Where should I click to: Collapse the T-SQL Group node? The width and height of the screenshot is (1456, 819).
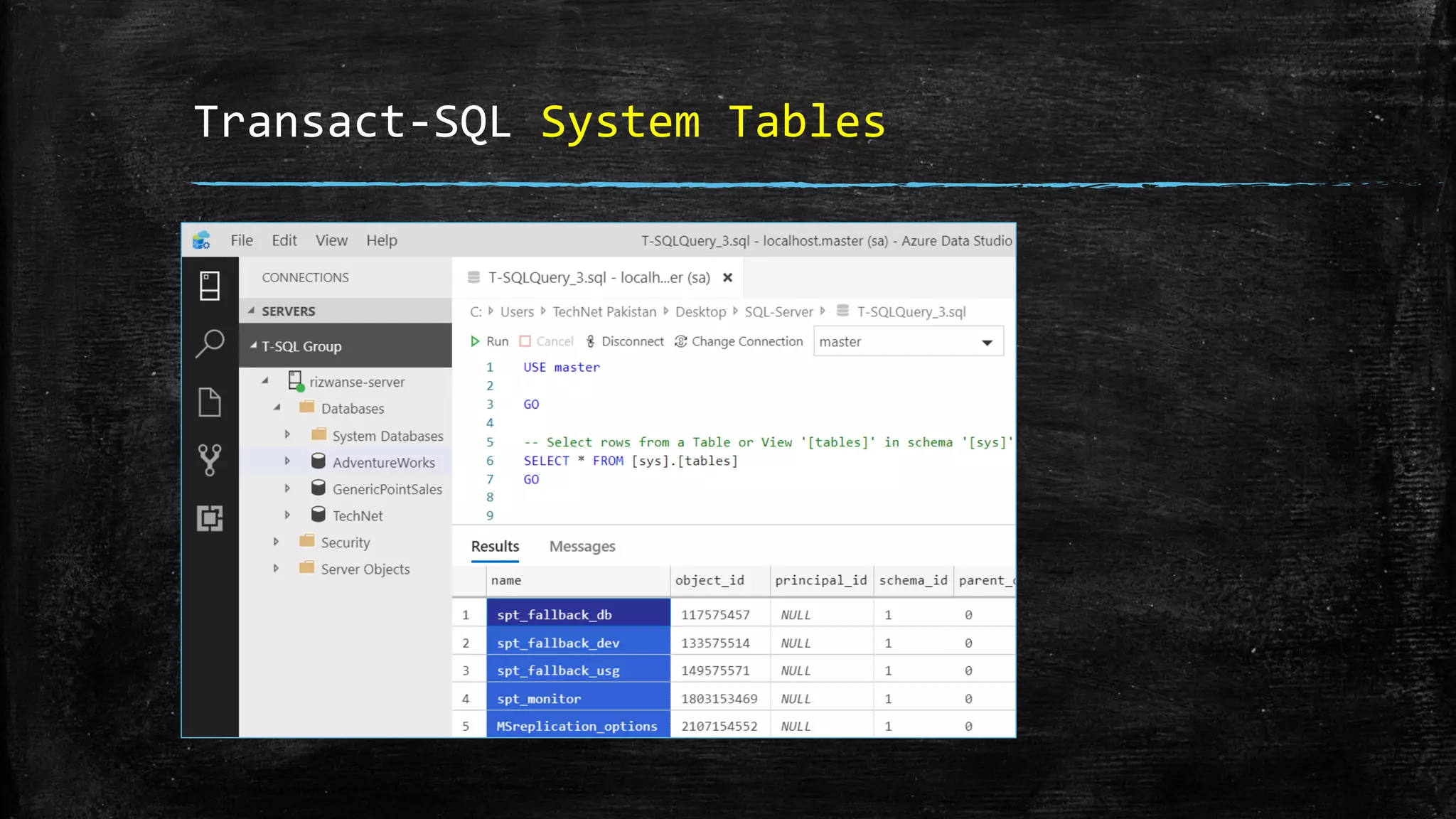tap(253, 346)
